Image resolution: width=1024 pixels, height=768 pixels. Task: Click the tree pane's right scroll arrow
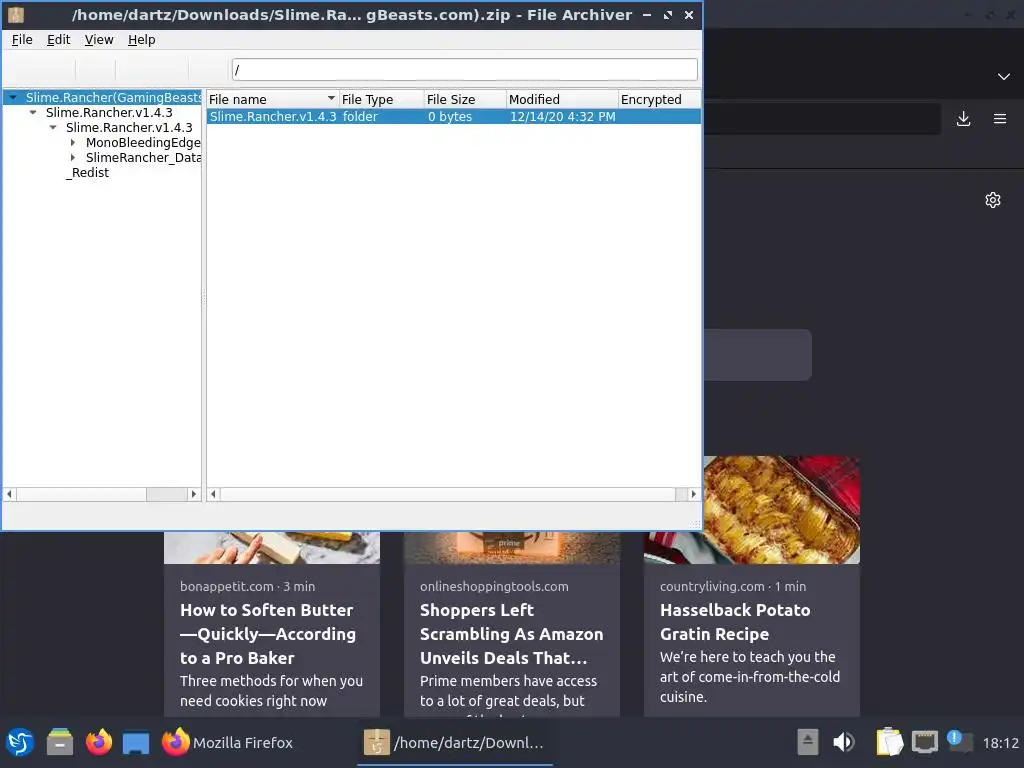coord(193,494)
